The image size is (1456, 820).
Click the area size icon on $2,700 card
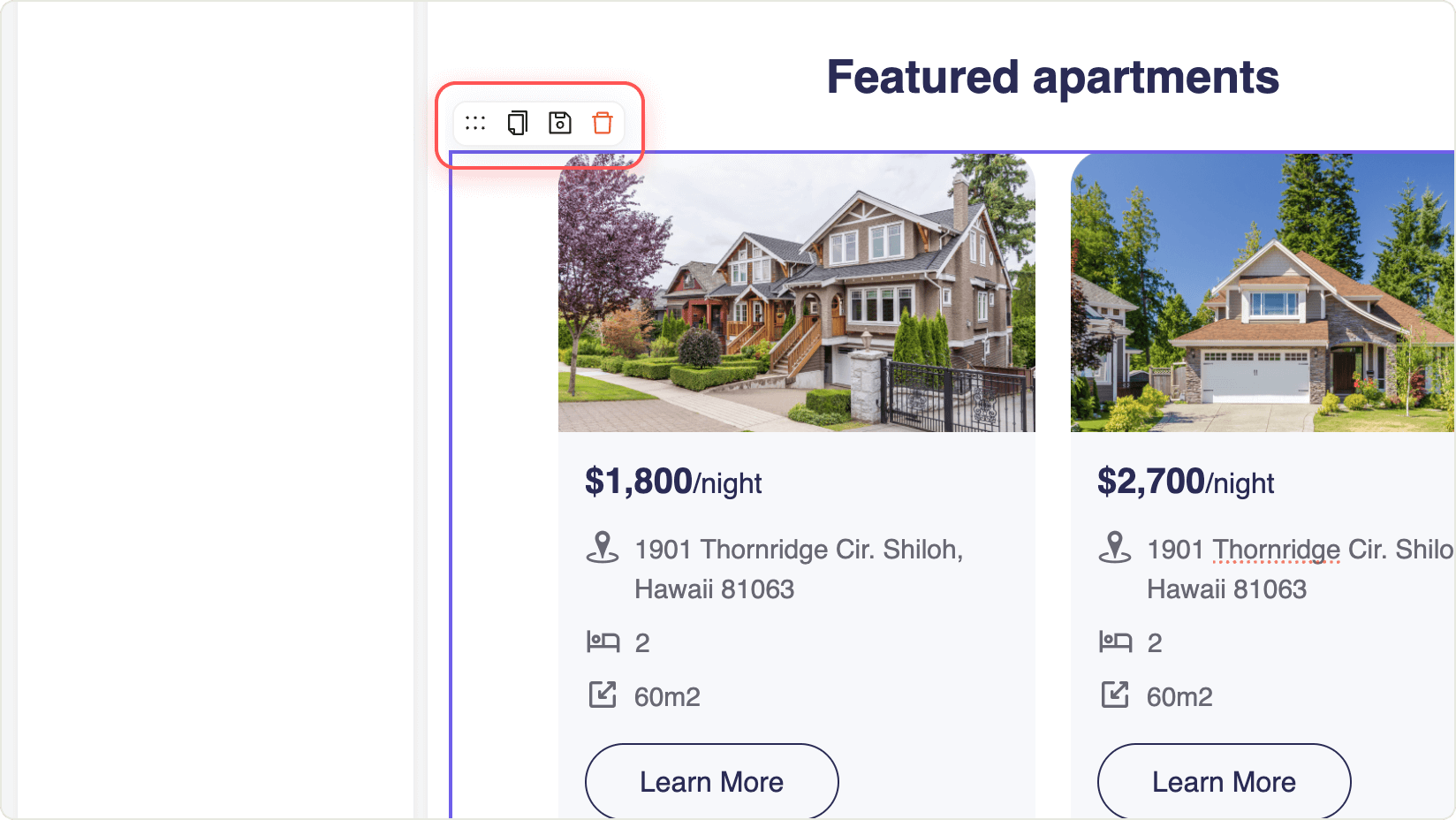[x=1115, y=695]
